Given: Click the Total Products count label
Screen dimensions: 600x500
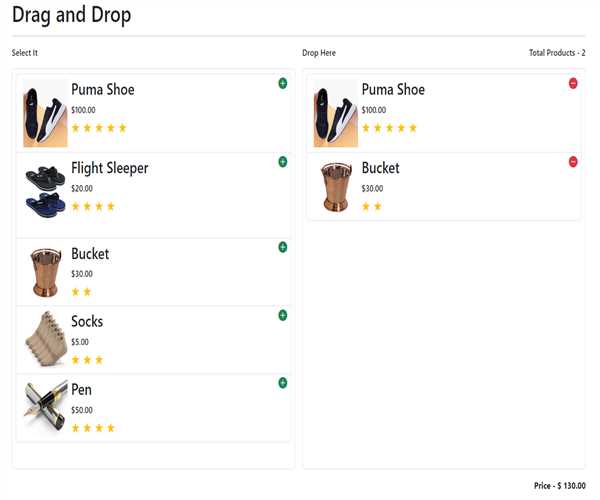Looking at the screenshot, I should pos(557,53).
